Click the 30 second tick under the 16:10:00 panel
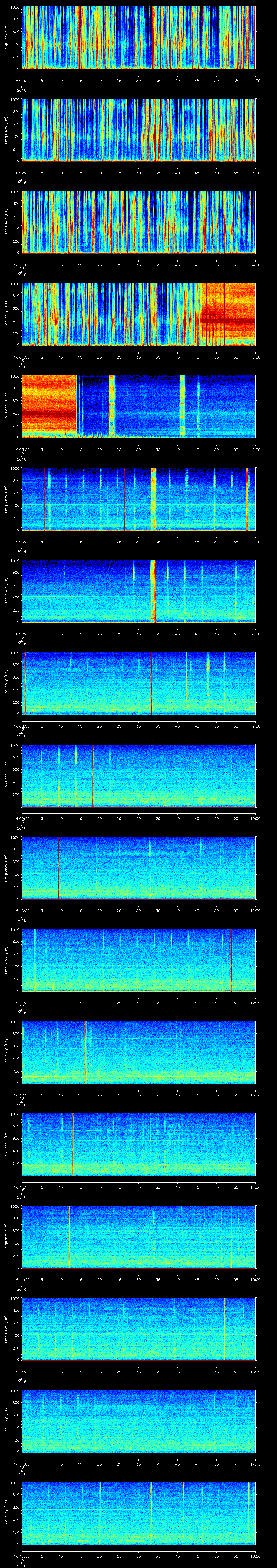The image size is (277, 1568). [139, 910]
